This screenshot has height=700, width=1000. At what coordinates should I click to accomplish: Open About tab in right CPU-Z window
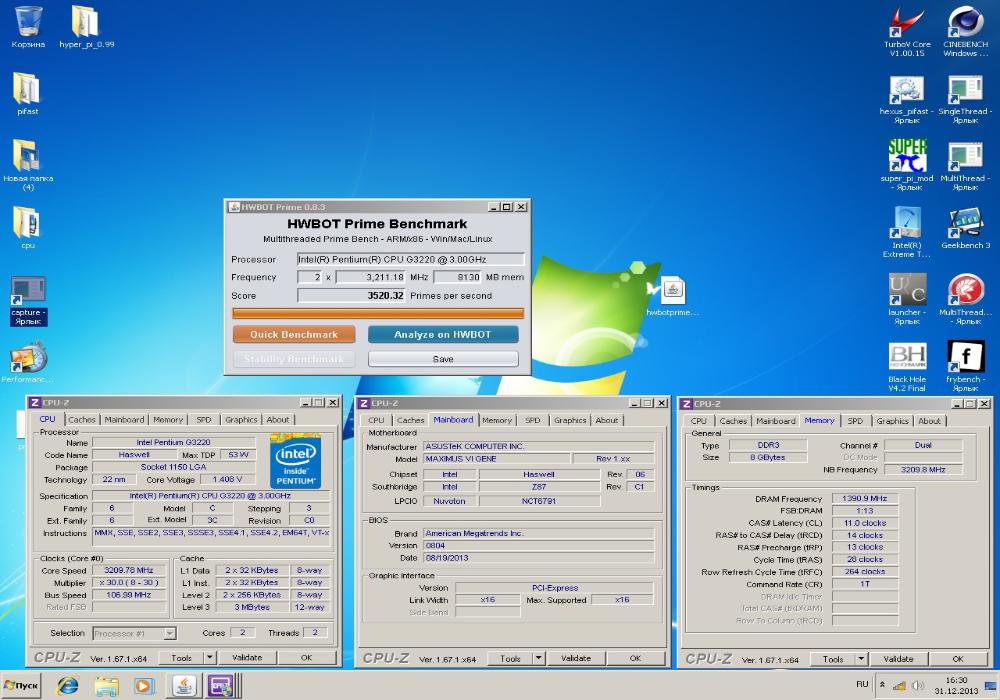pyautogui.click(x=929, y=421)
